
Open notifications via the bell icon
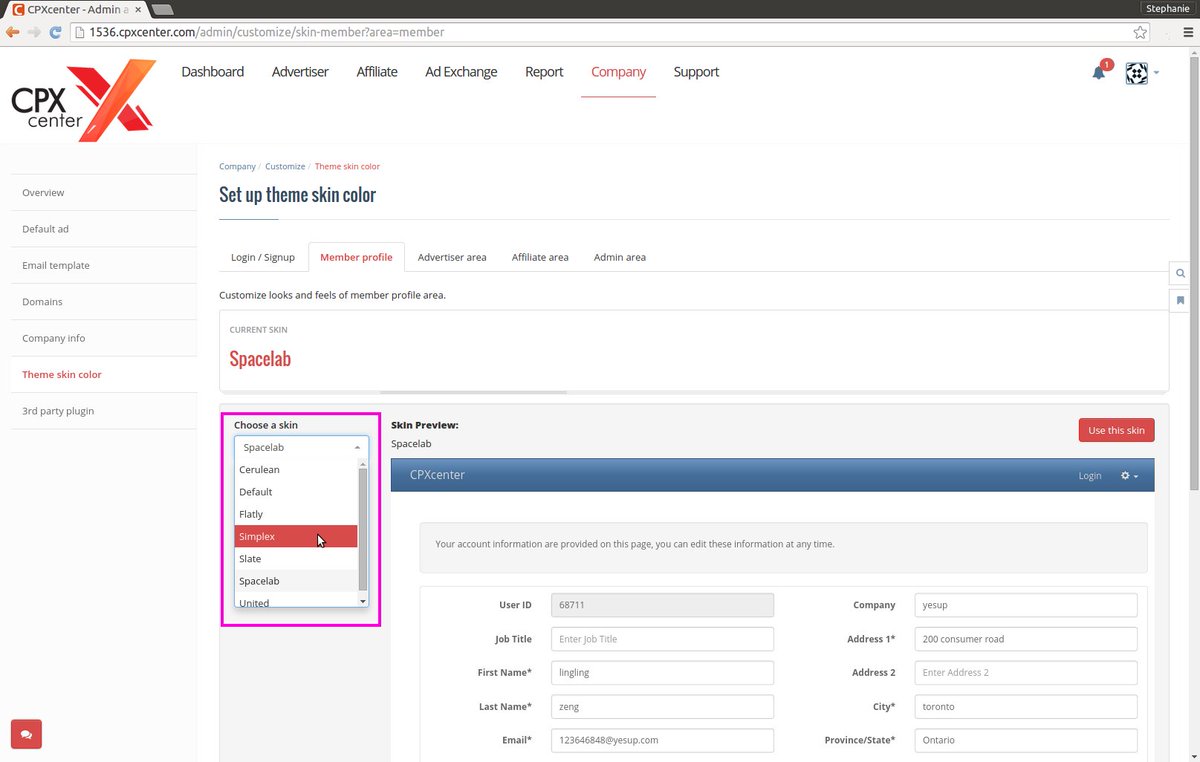coord(1098,71)
